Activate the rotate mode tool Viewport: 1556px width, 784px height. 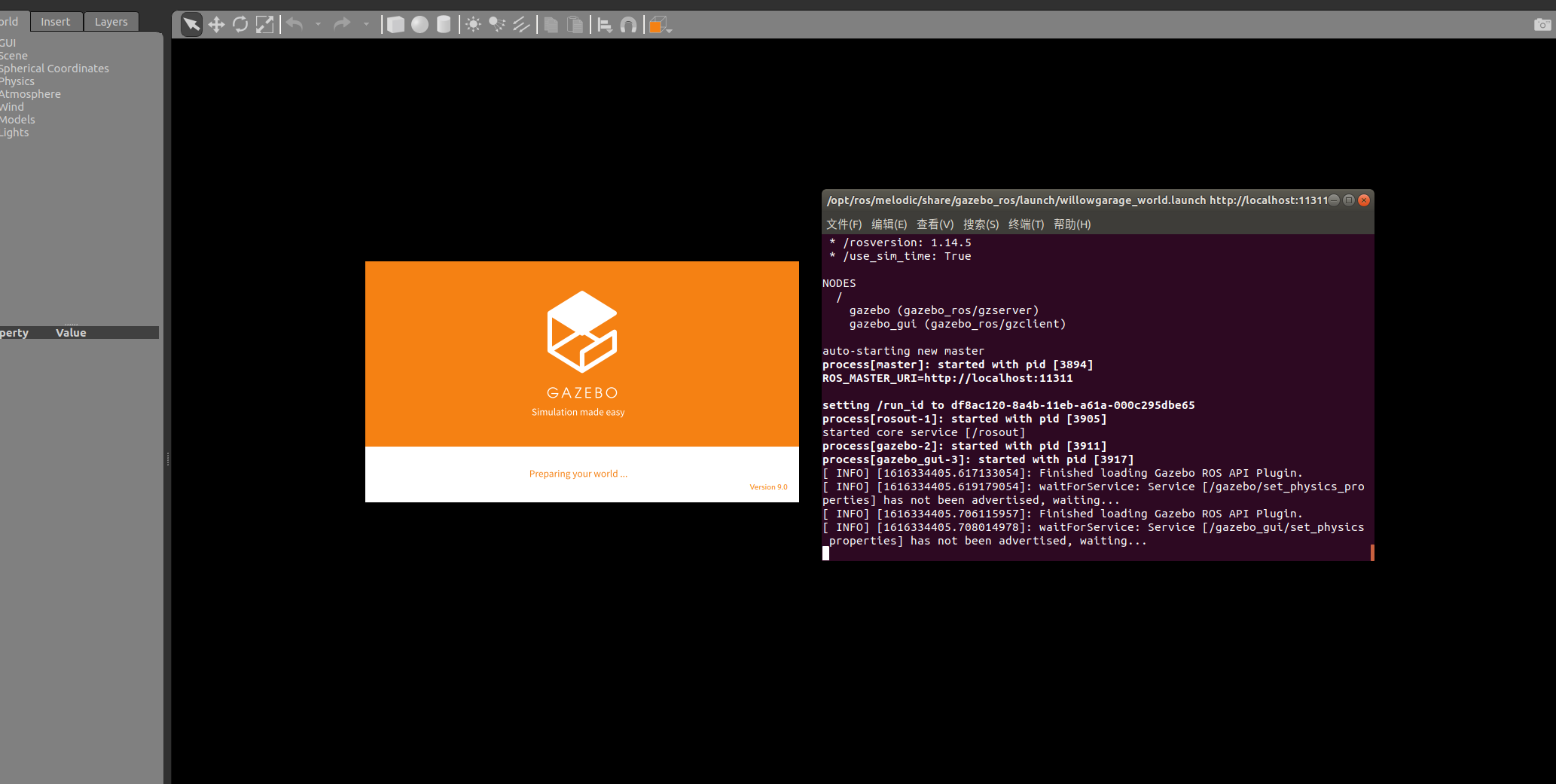(x=240, y=25)
